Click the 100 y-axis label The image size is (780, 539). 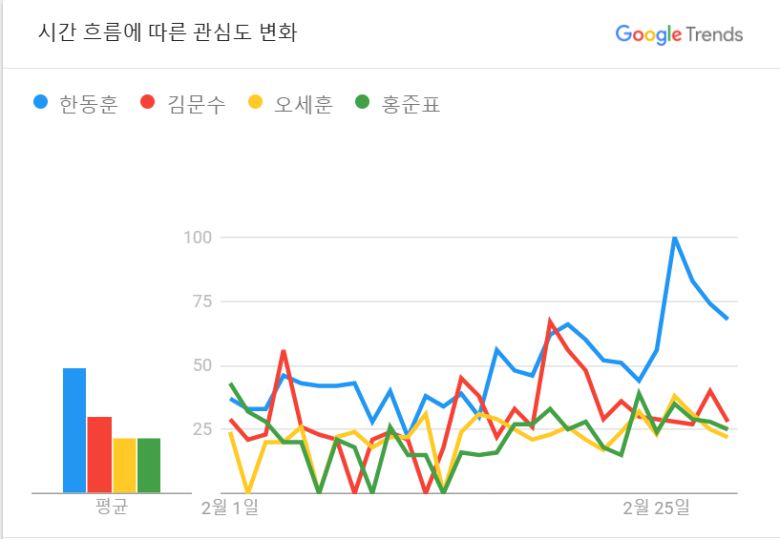pyautogui.click(x=200, y=237)
